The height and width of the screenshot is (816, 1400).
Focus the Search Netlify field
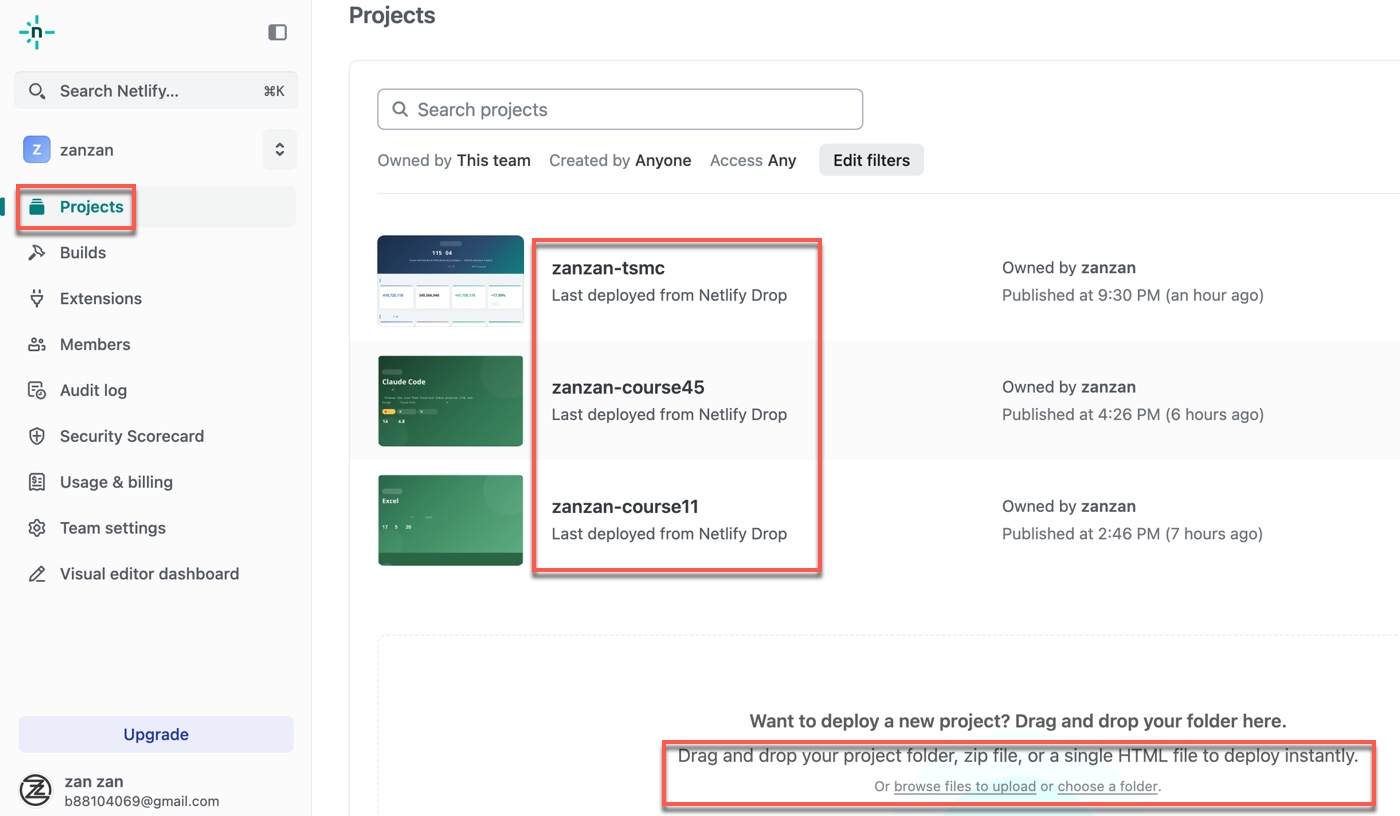tap(156, 91)
